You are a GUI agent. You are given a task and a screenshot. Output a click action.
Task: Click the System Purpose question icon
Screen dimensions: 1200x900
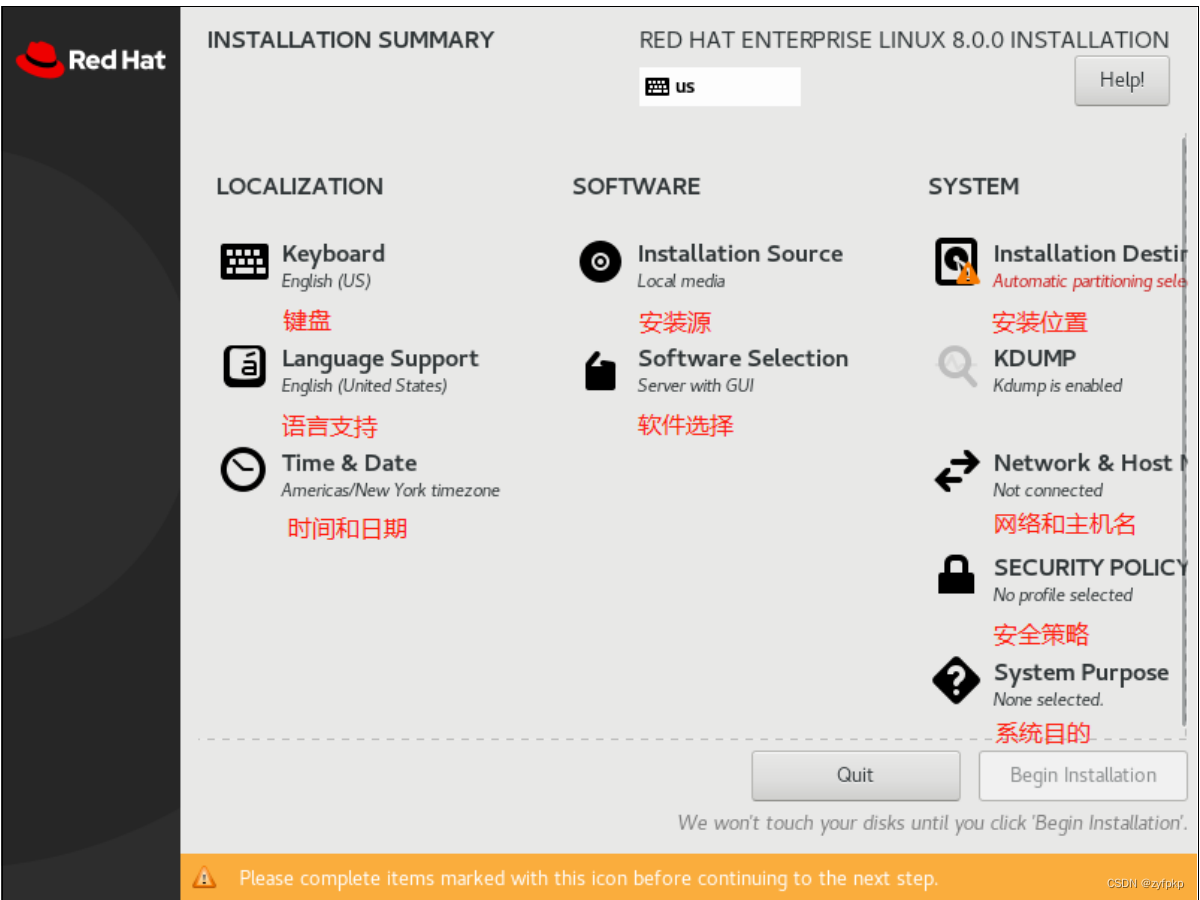point(956,680)
